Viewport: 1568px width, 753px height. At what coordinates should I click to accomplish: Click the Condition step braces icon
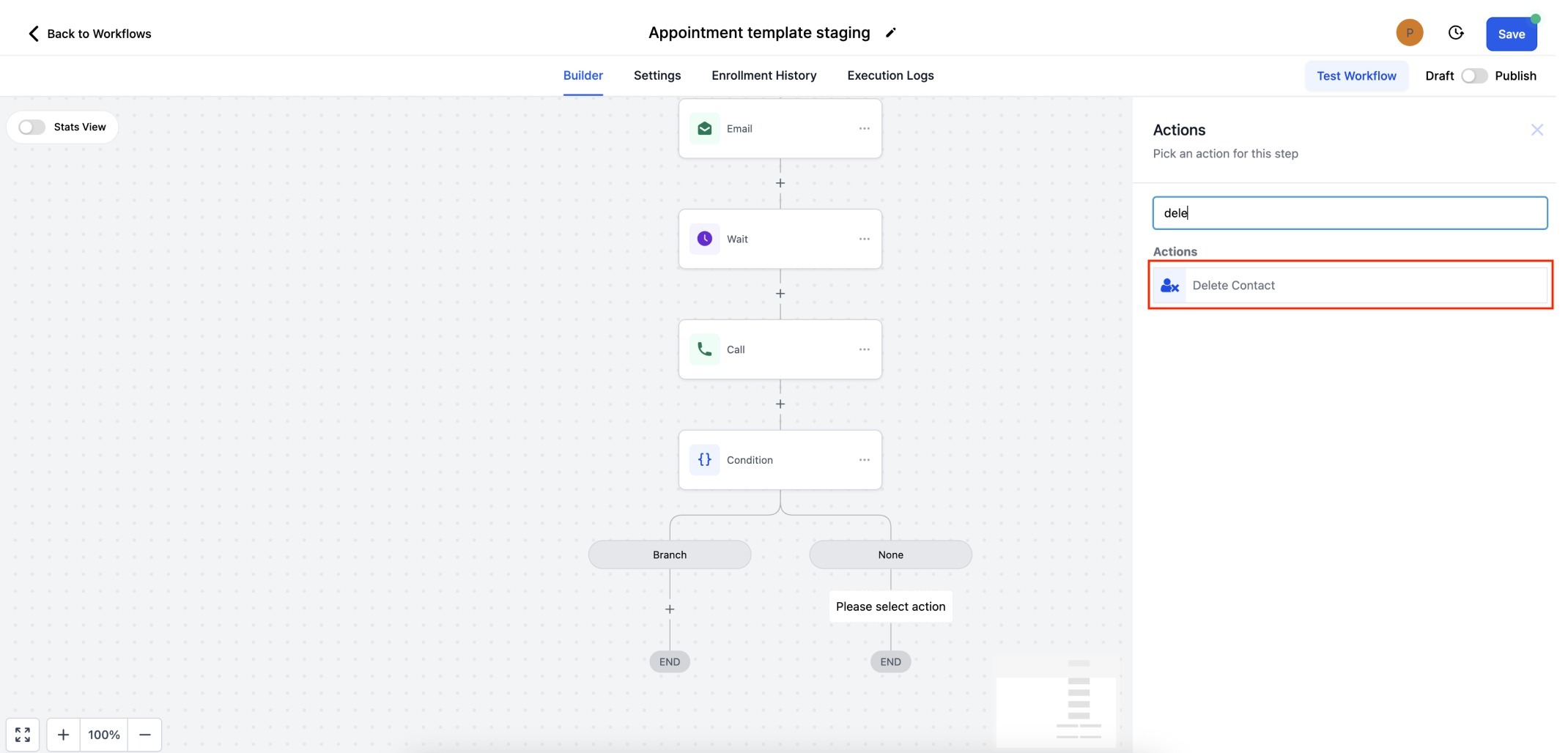(704, 460)
